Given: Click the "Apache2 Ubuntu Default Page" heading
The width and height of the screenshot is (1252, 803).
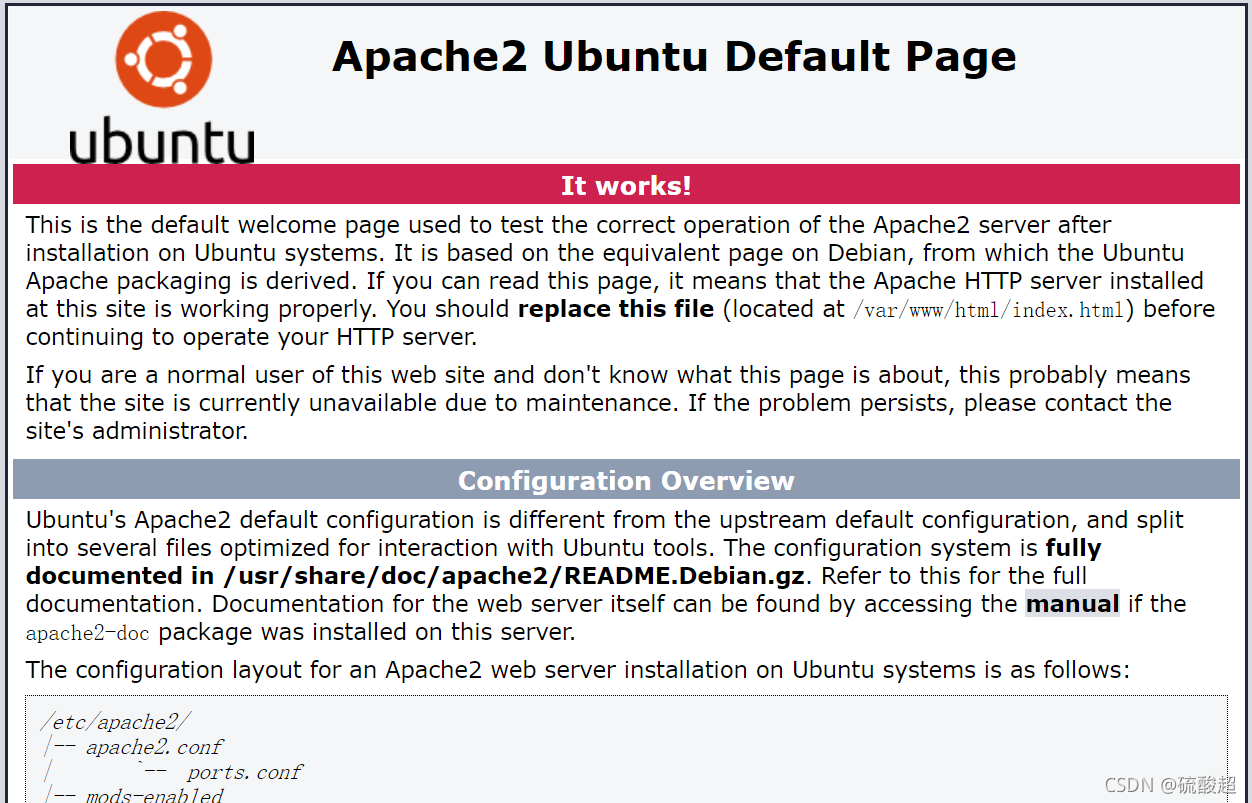Looking at the screenshot, I should click(x=674, y=56).
